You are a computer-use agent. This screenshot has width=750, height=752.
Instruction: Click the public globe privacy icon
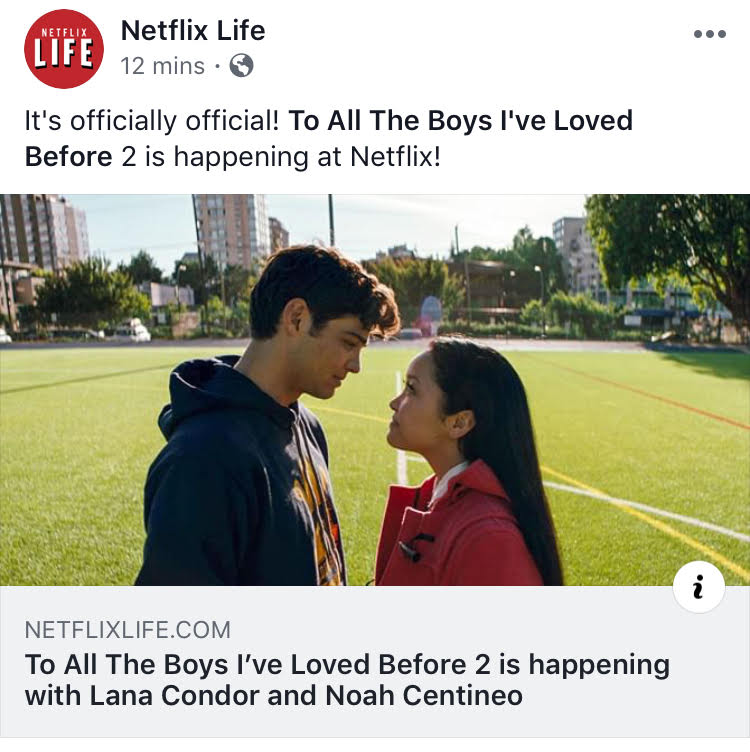coord(241,66)
